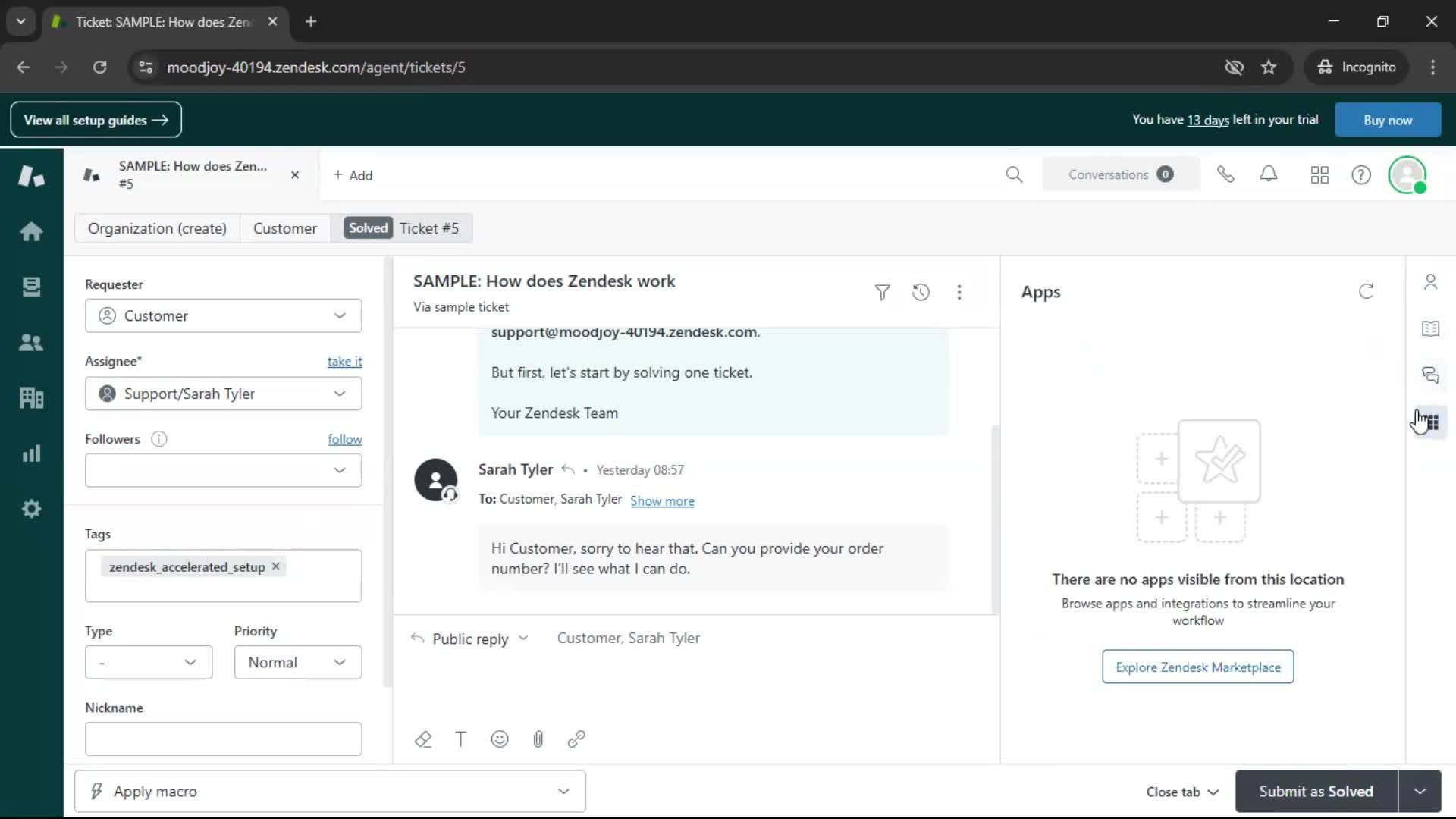The image size is (1456, 819).
Task: Open ticket options three-dot menu
Action: pos(959,293)
